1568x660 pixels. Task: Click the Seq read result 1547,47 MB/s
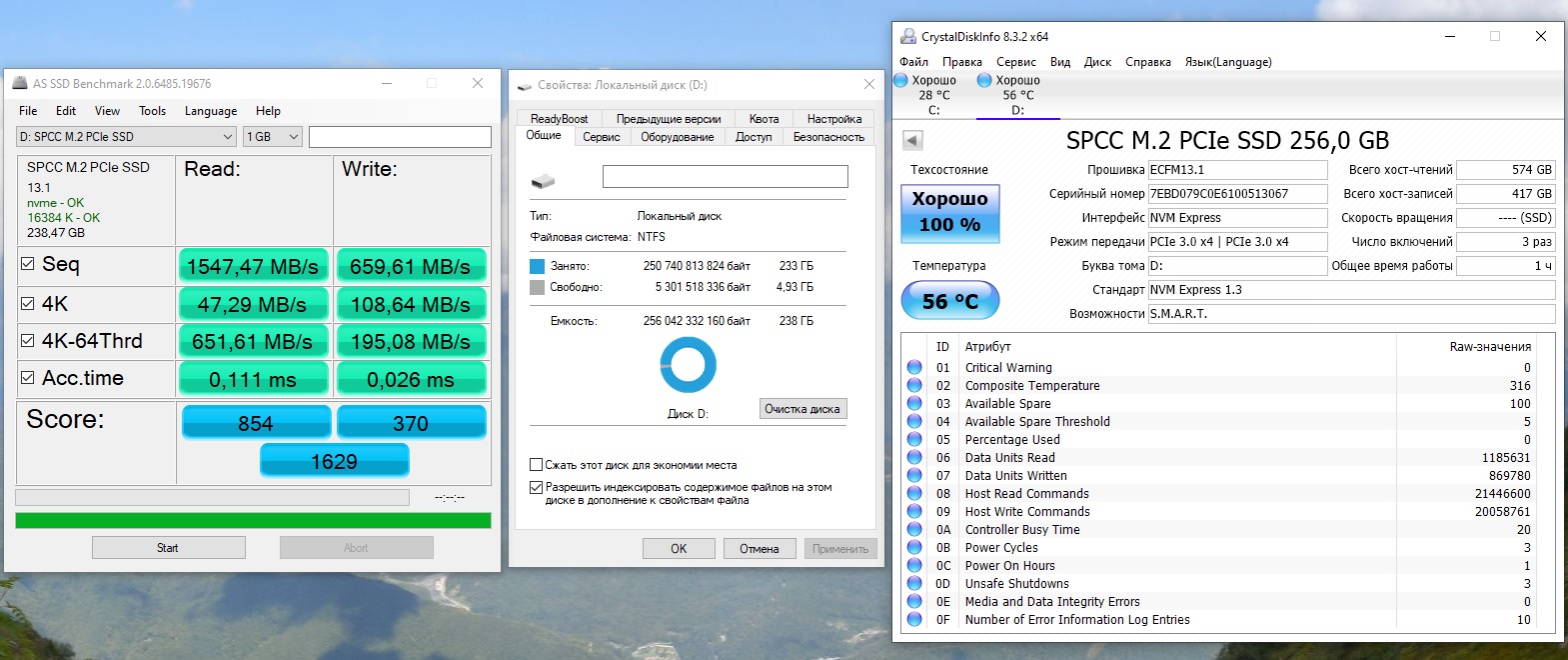pyautogui.click(x=253, y=267)
